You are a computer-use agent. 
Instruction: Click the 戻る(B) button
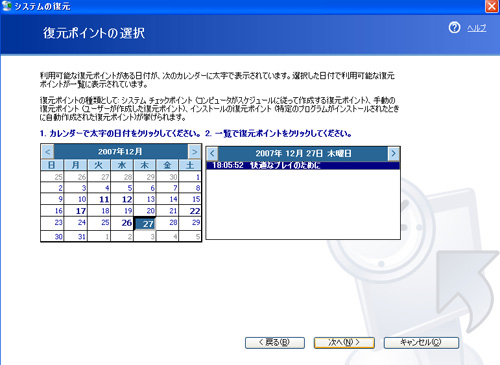point(275,343)
